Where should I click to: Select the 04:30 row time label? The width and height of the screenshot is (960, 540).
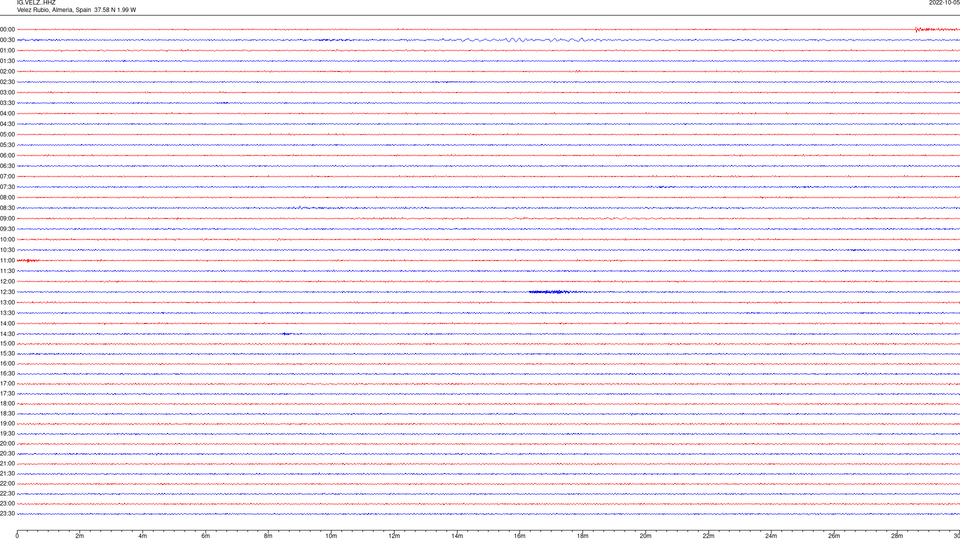[x=7, y=124]
